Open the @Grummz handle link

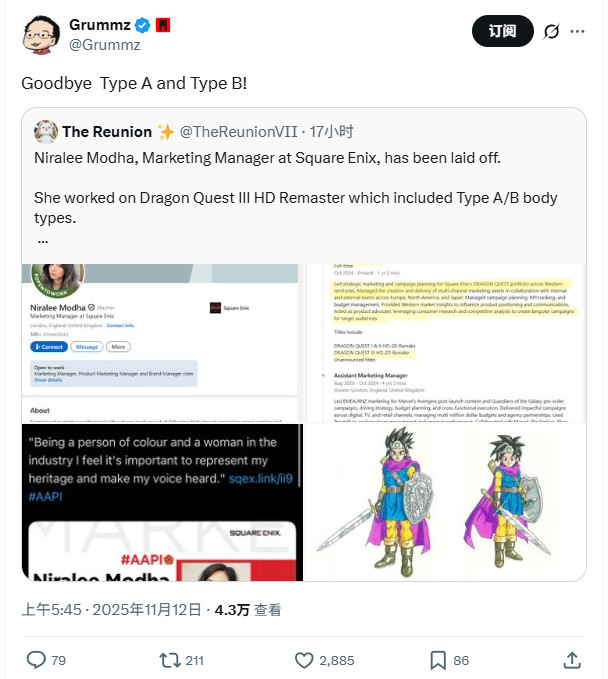click(x=104, y=44)
